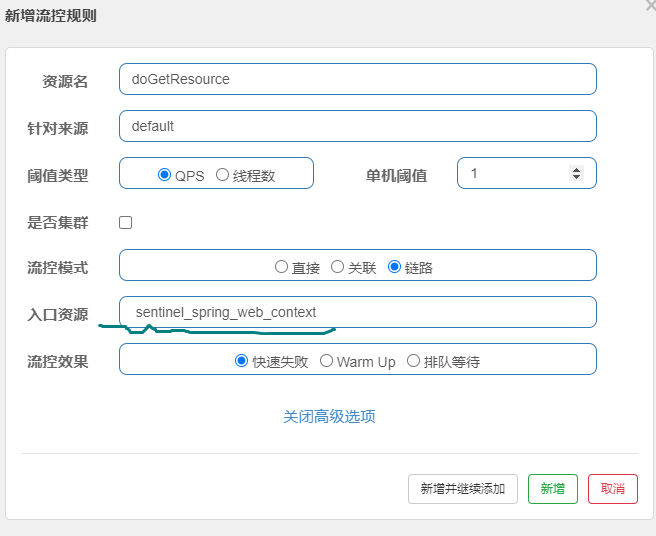Click the 流控效果 label

[x=58, y=361]
